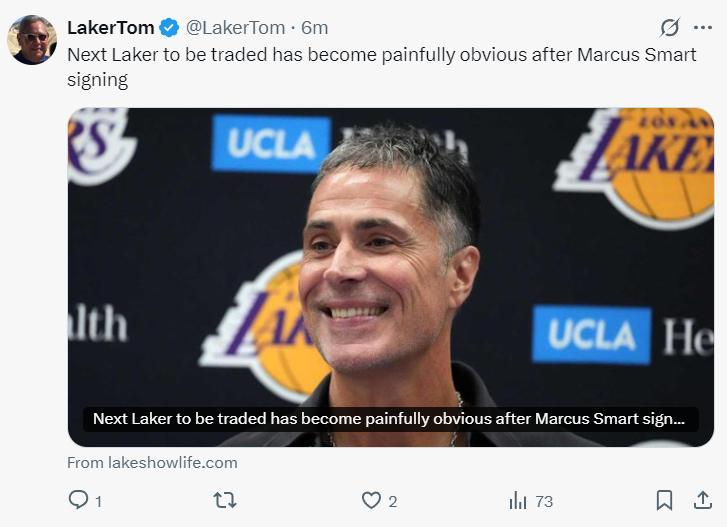Click the share upload arrow icon
This screenshot has width=727, height=527.
(703, 500)
